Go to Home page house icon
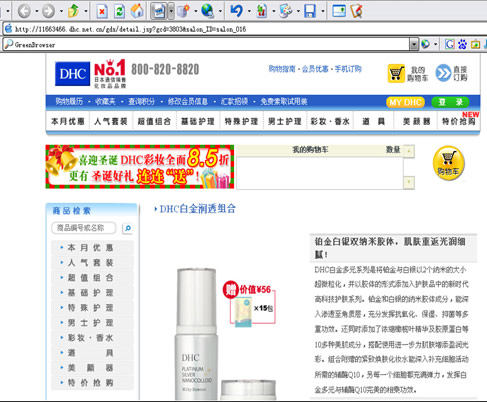 pos(137,11)
